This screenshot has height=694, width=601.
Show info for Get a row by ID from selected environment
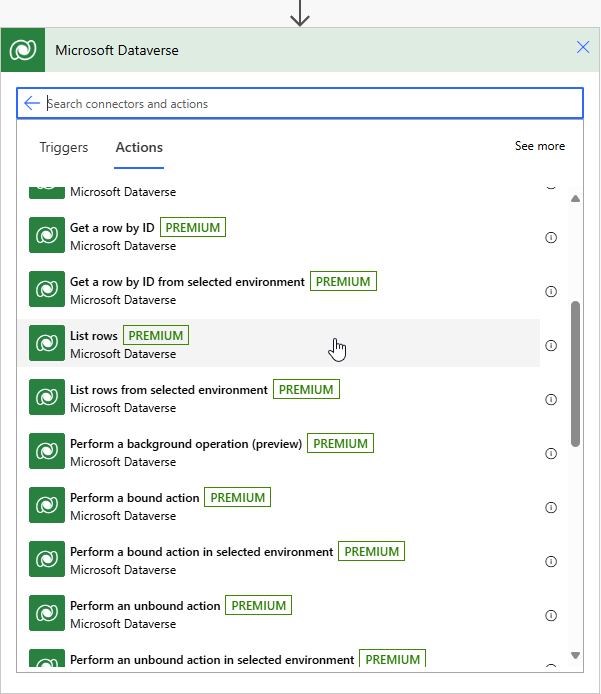pos(551,292)
